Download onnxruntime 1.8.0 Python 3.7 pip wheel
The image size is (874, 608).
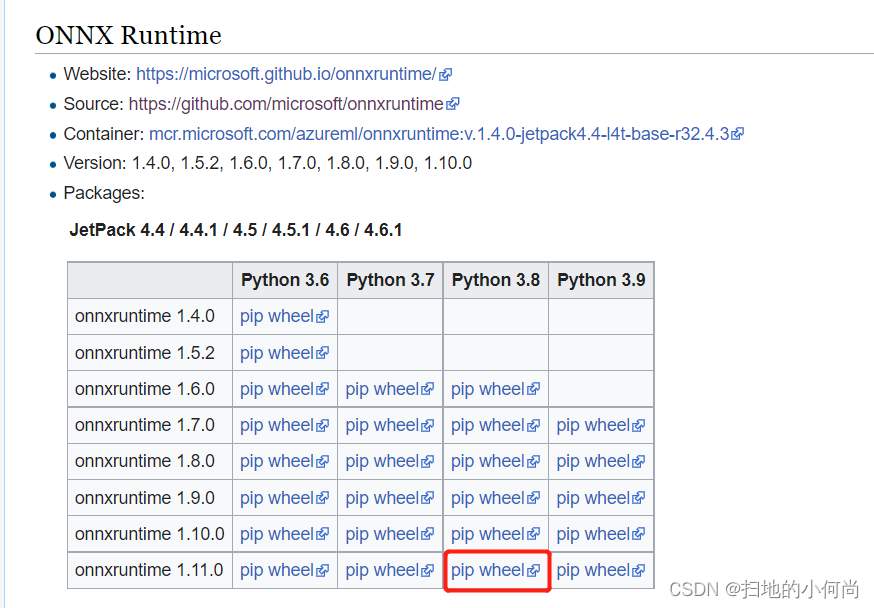tap(390, 461)
